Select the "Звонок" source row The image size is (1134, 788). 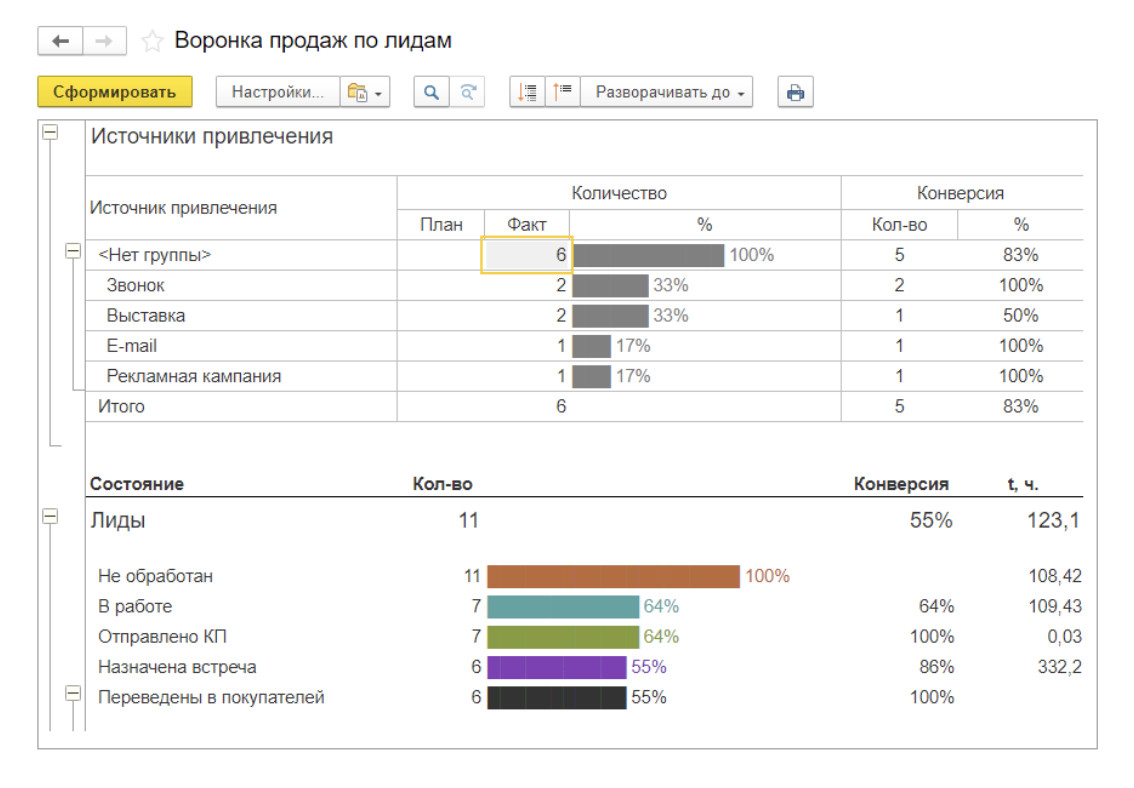tap(136, 286)
